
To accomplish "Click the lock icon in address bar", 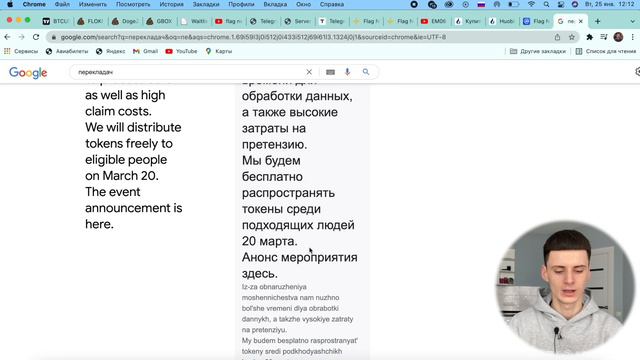I will pos(53,37).
